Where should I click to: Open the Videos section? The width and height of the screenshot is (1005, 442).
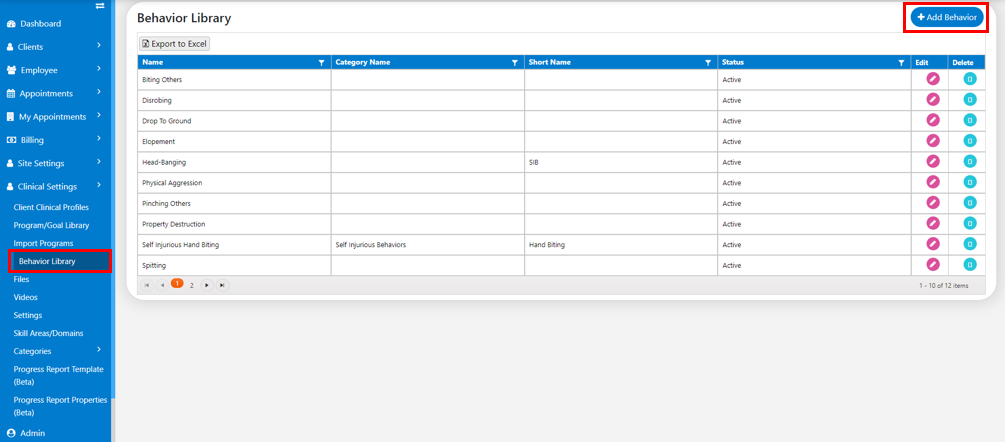[x=26, y=297]
